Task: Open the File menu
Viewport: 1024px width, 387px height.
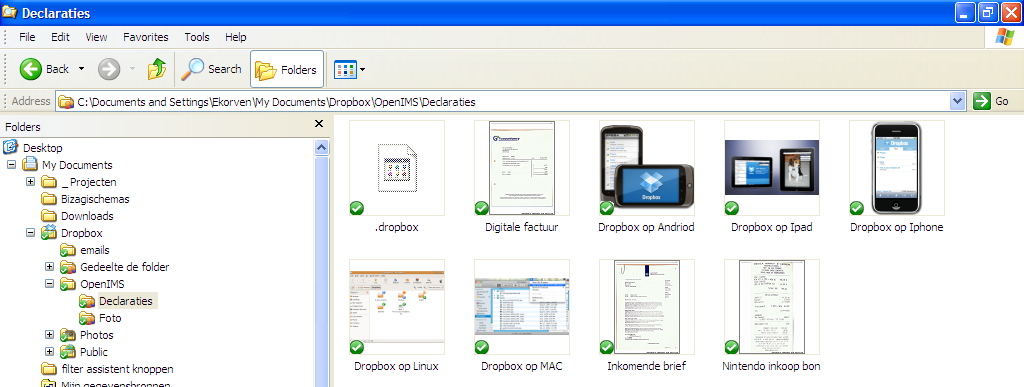Action: click(x=27, y=37)
